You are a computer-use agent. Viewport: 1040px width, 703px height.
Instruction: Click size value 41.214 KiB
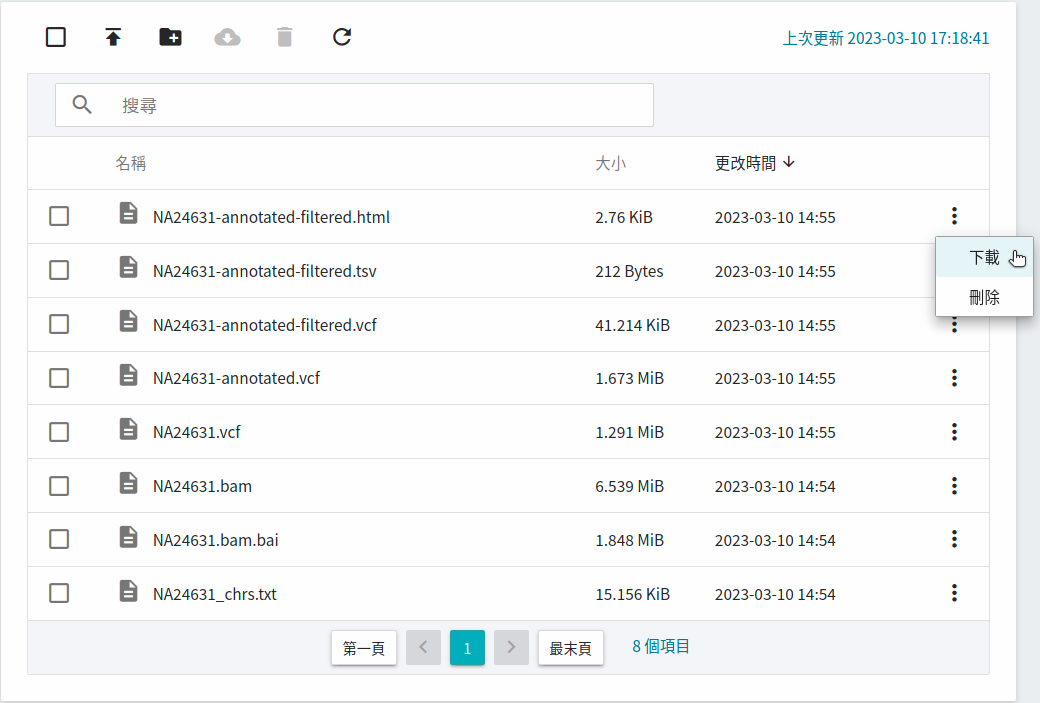coord(632,326)
